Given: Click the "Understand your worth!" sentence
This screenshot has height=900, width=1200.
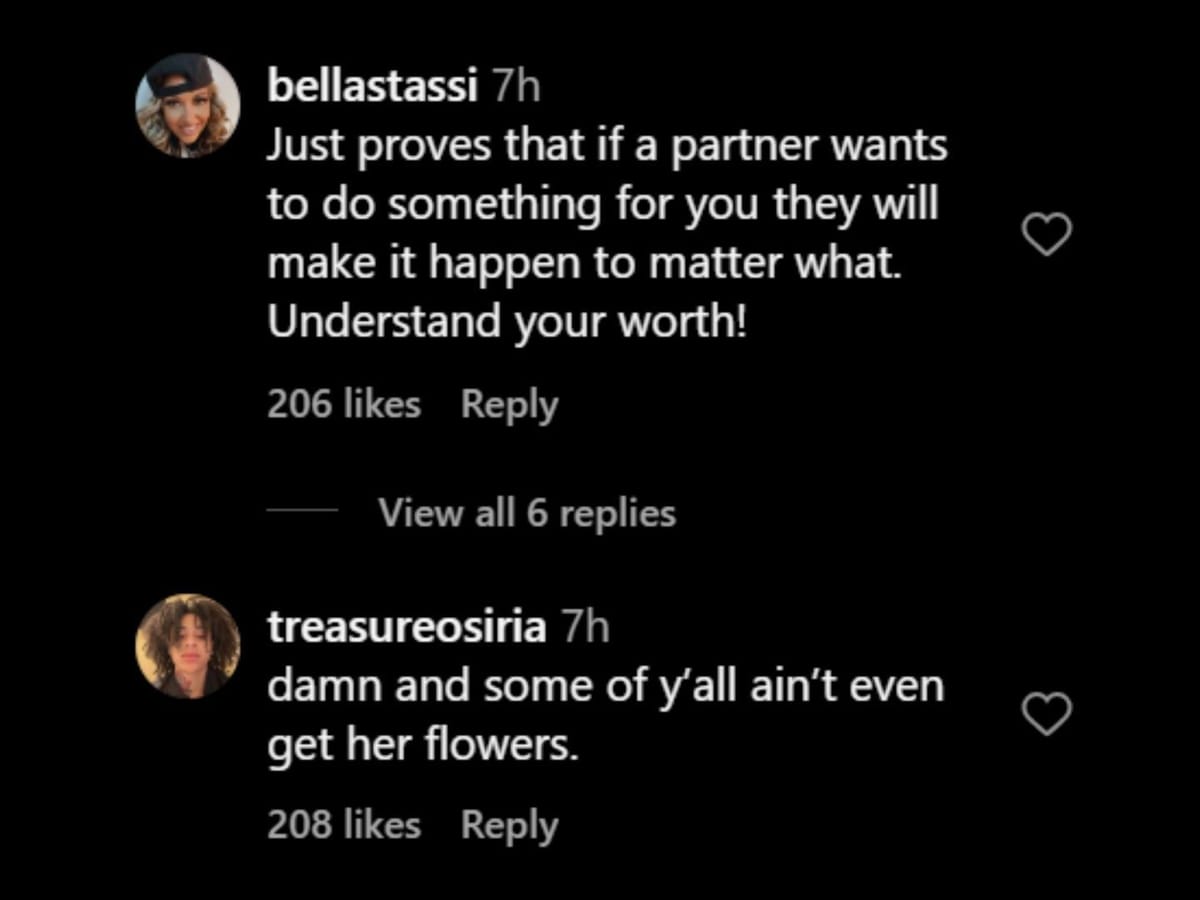Looking at the screenshot, I should coord(507,322).
